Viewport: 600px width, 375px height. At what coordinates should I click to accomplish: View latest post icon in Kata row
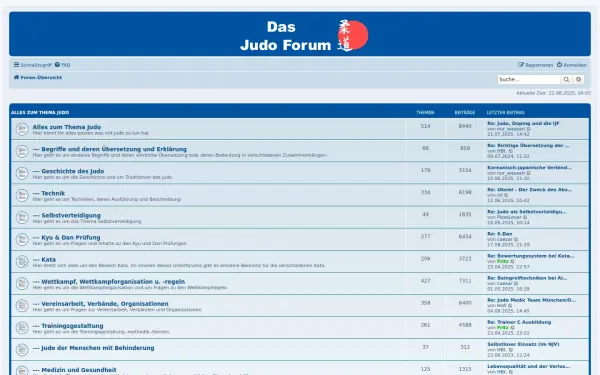click(x=513, y=261)
